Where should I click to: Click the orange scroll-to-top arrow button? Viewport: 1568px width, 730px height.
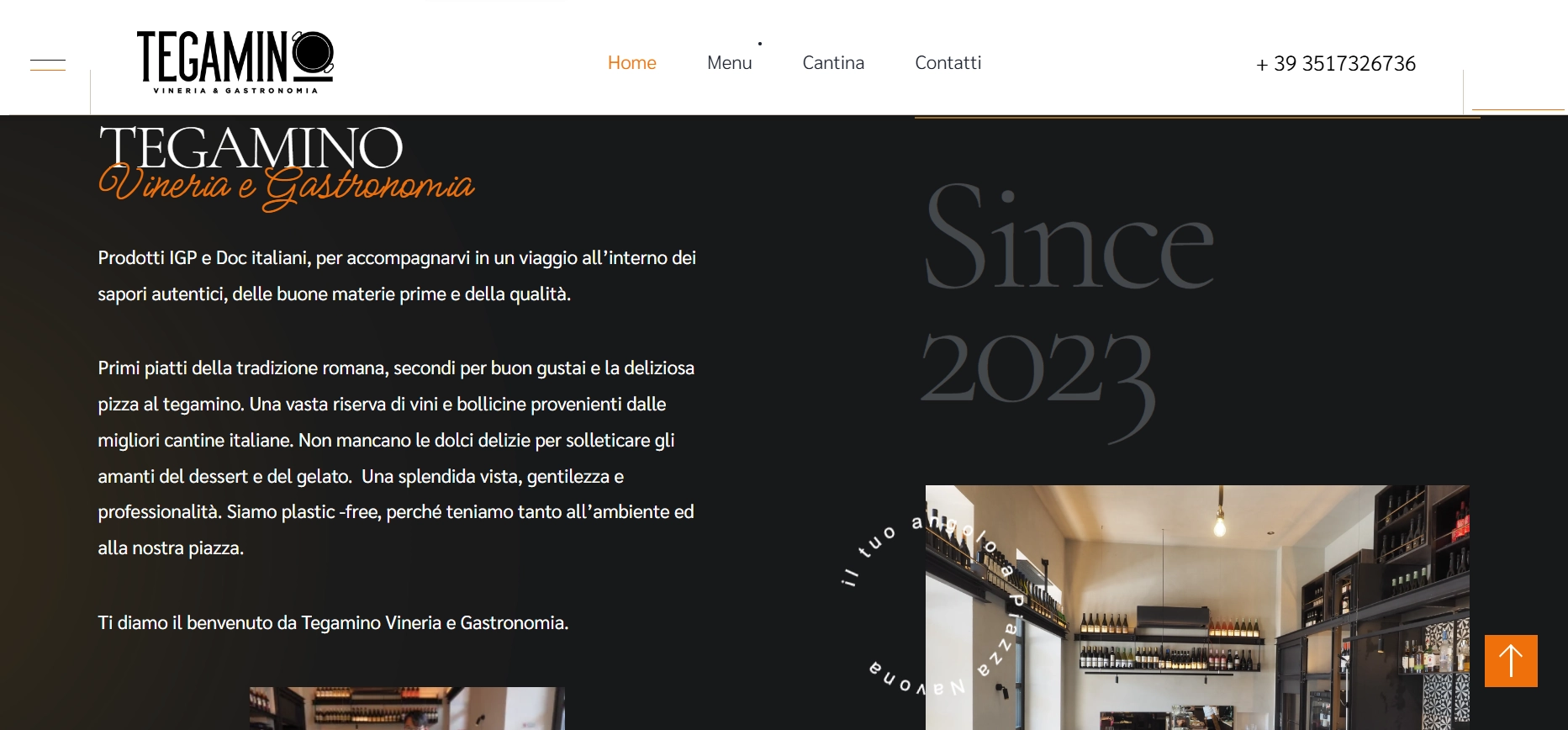click(x=1511, y=661)
